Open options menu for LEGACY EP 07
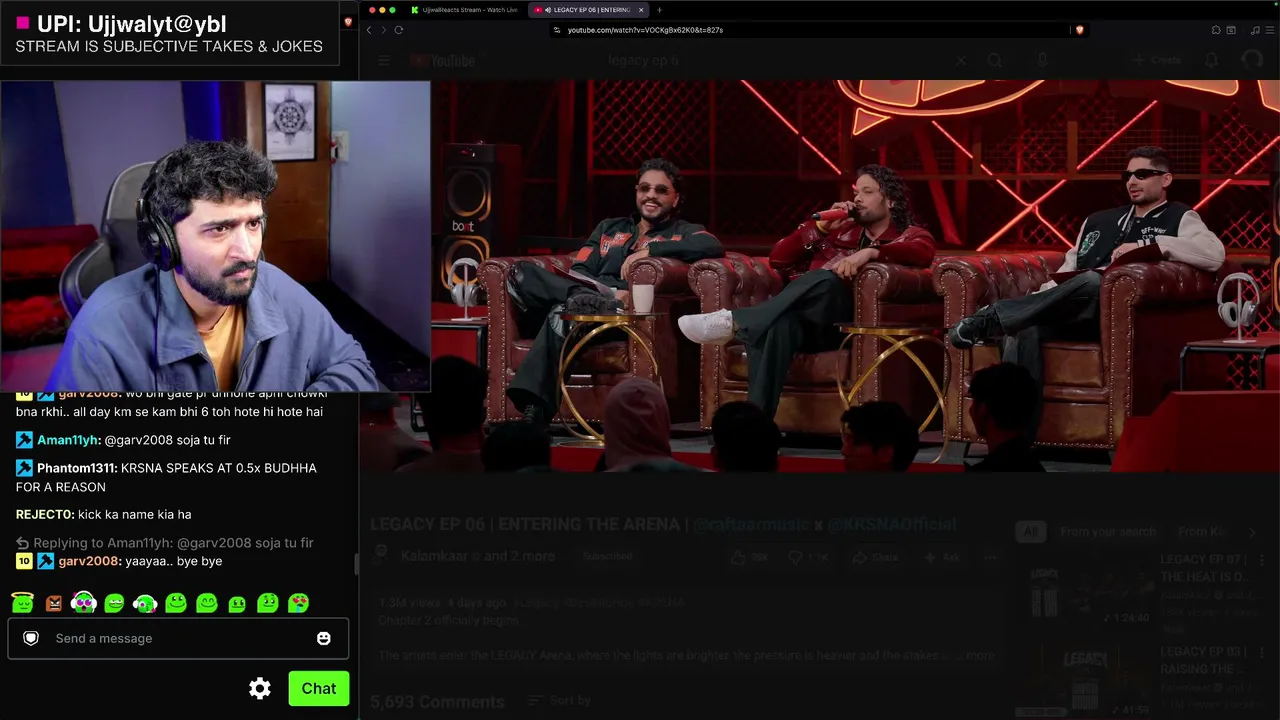This screenshot has height=720, width=1280. pyautogui.click(x=1263, y=560)
